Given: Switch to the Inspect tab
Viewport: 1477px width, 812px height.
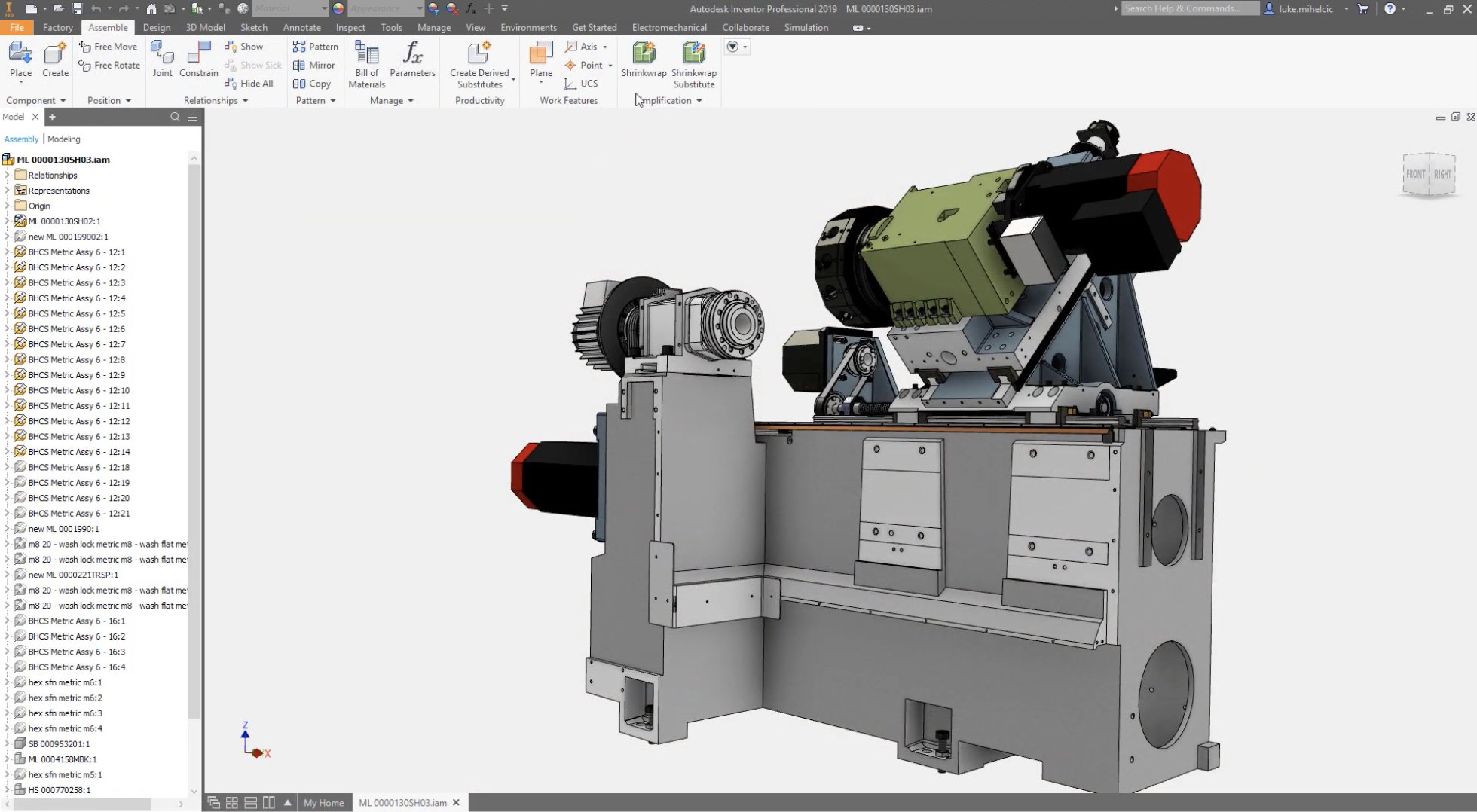Looking at the screenshot, I should (x=350, y=27).
